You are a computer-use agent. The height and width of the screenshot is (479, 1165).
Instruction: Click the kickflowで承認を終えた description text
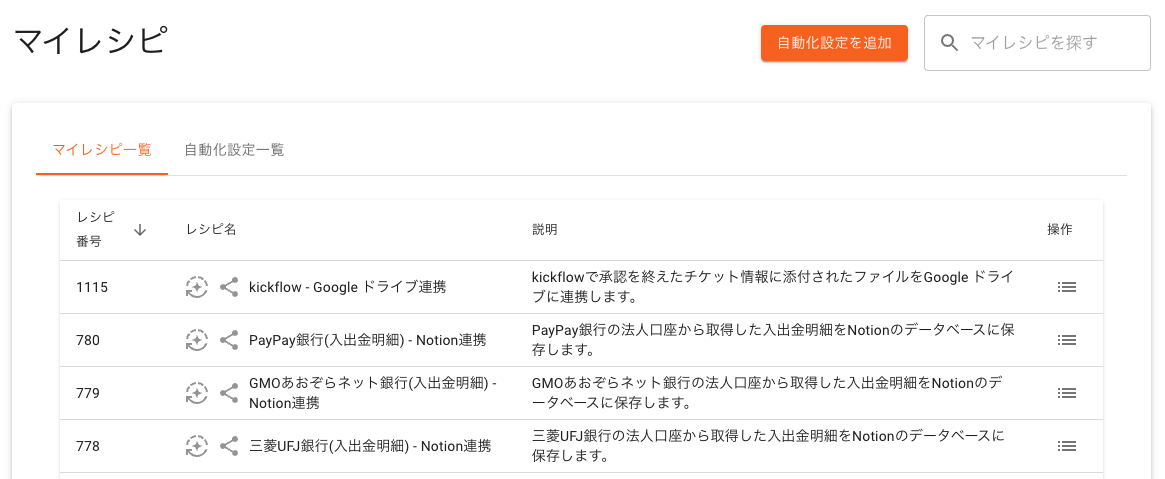click(773, 287)
